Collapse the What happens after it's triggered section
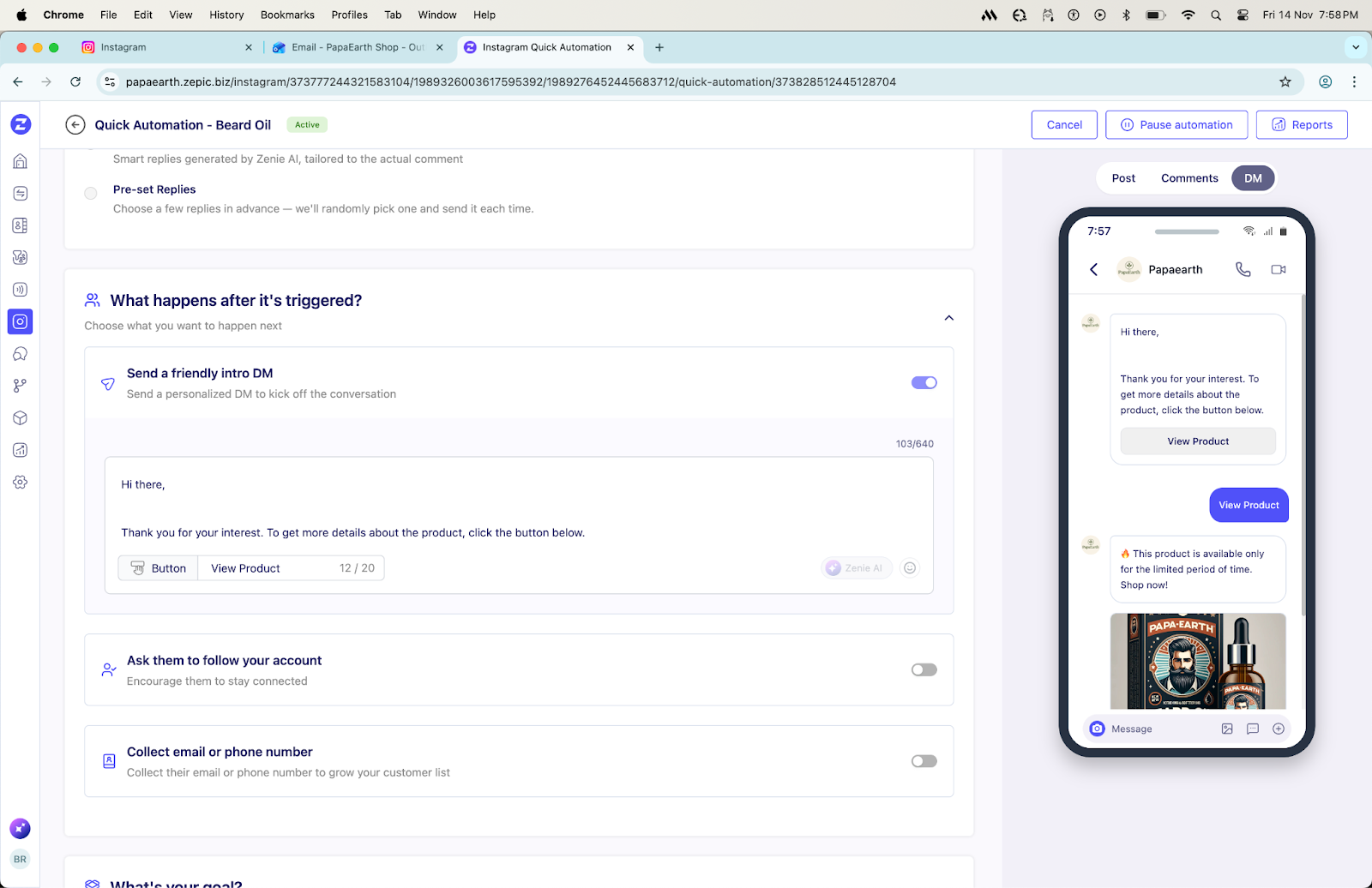The image size is (1372, 888). [x=948, y=318]
